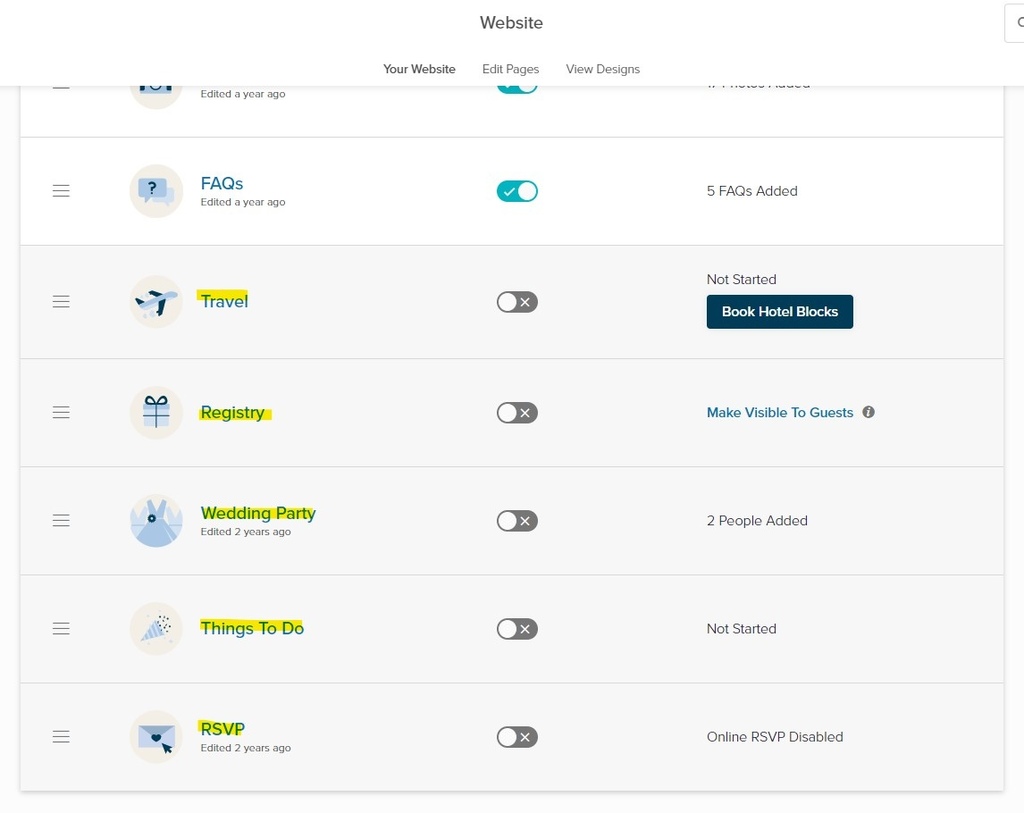
Task: Turn on the Registry page toggle
Action: pos(517,413)
